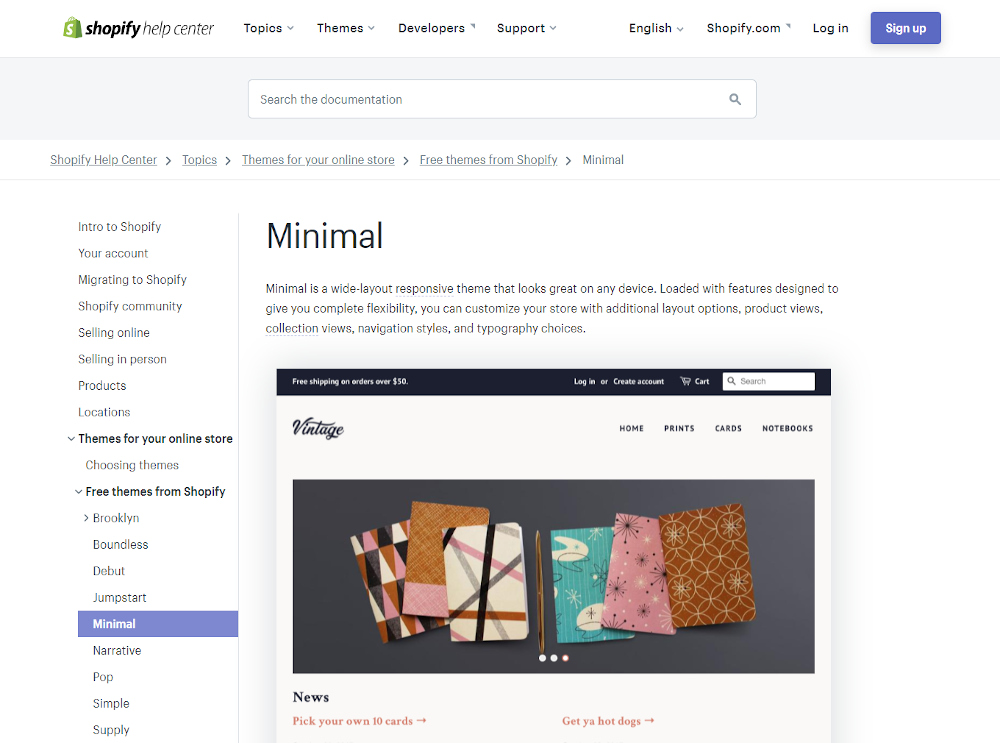Image resolution: width=1000 pixels, height=743 pixels.
Task: Open the Topics dropdown menu
Action: tap(268, 28)
